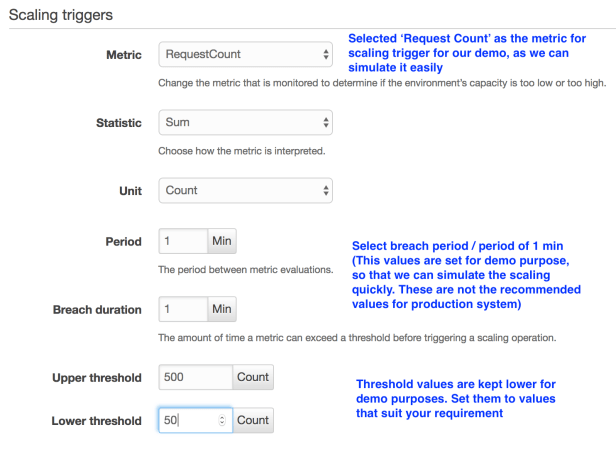
Task: Click into the Lower threshold field
Action: tap(185, 421)
